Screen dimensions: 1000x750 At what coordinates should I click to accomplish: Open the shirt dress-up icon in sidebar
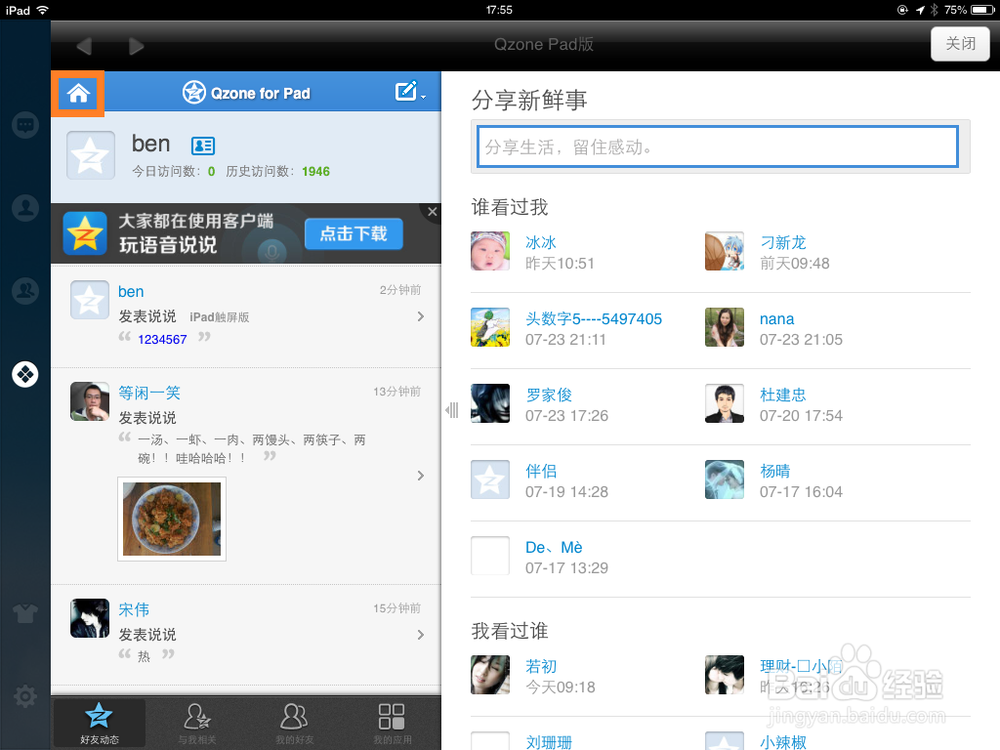click(25, 613)
